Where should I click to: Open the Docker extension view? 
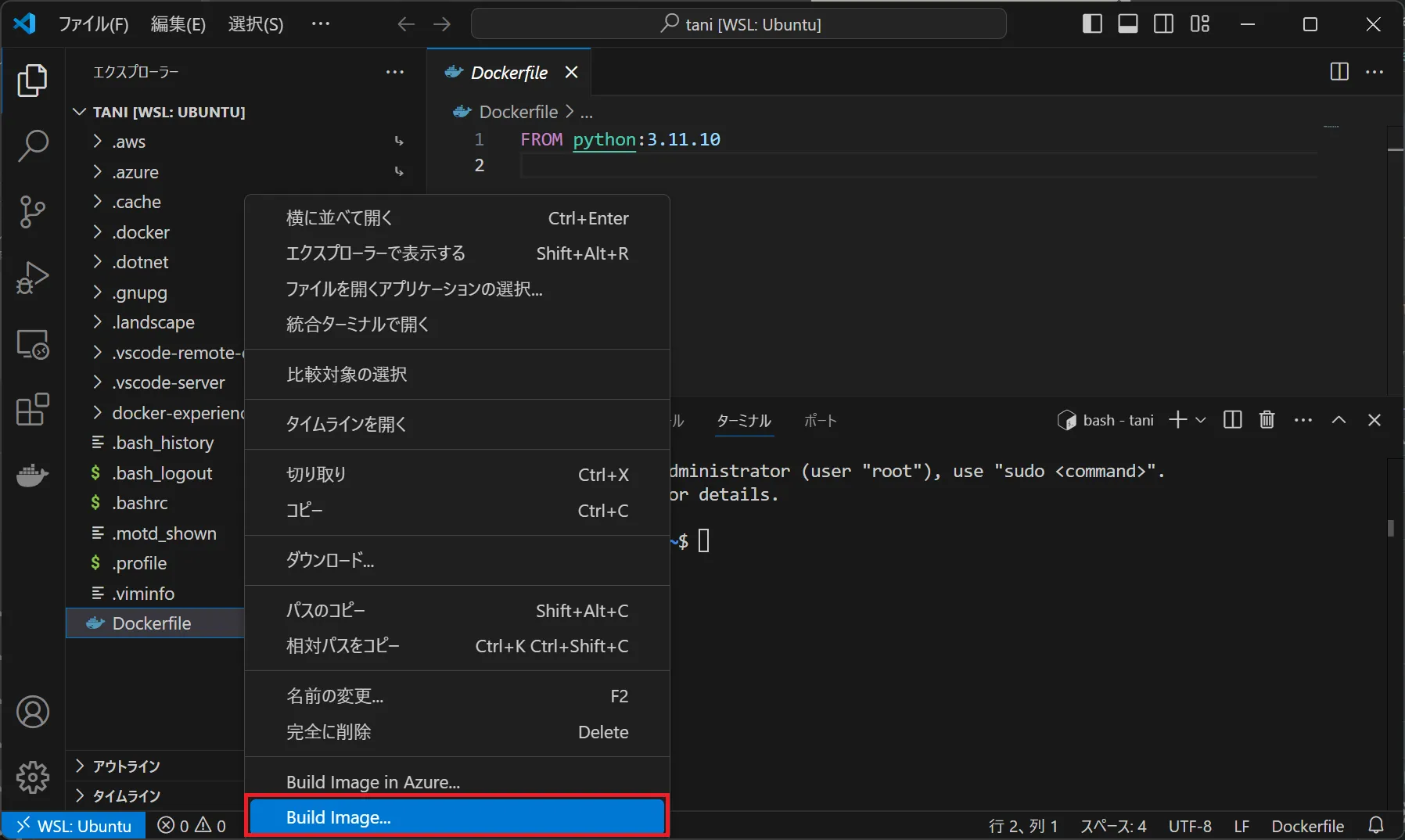[x=32, y=476]
